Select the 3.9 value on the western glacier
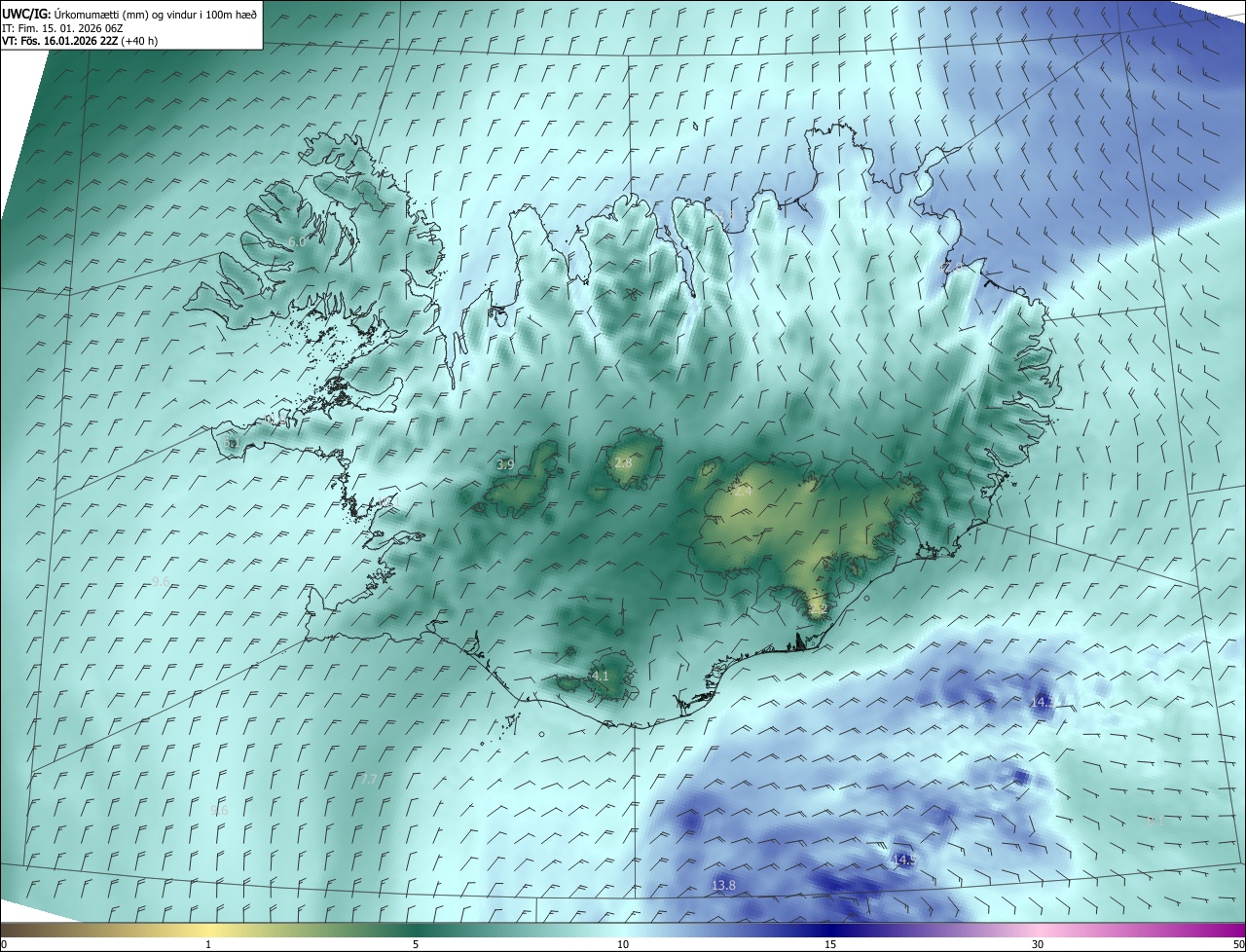1246x952 pixels. (505, 465)
